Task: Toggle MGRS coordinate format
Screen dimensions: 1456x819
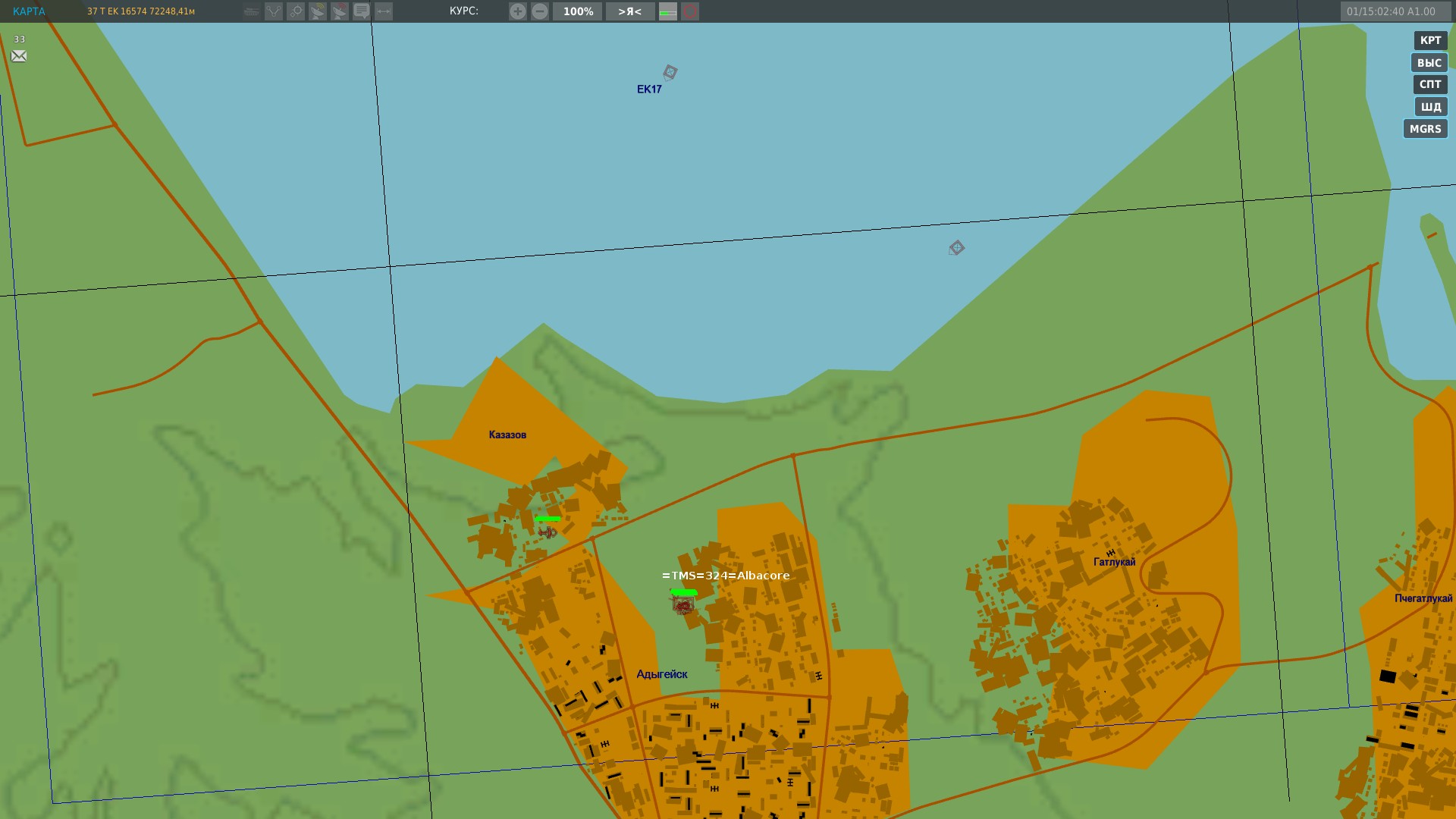Action: (1425, 129)
